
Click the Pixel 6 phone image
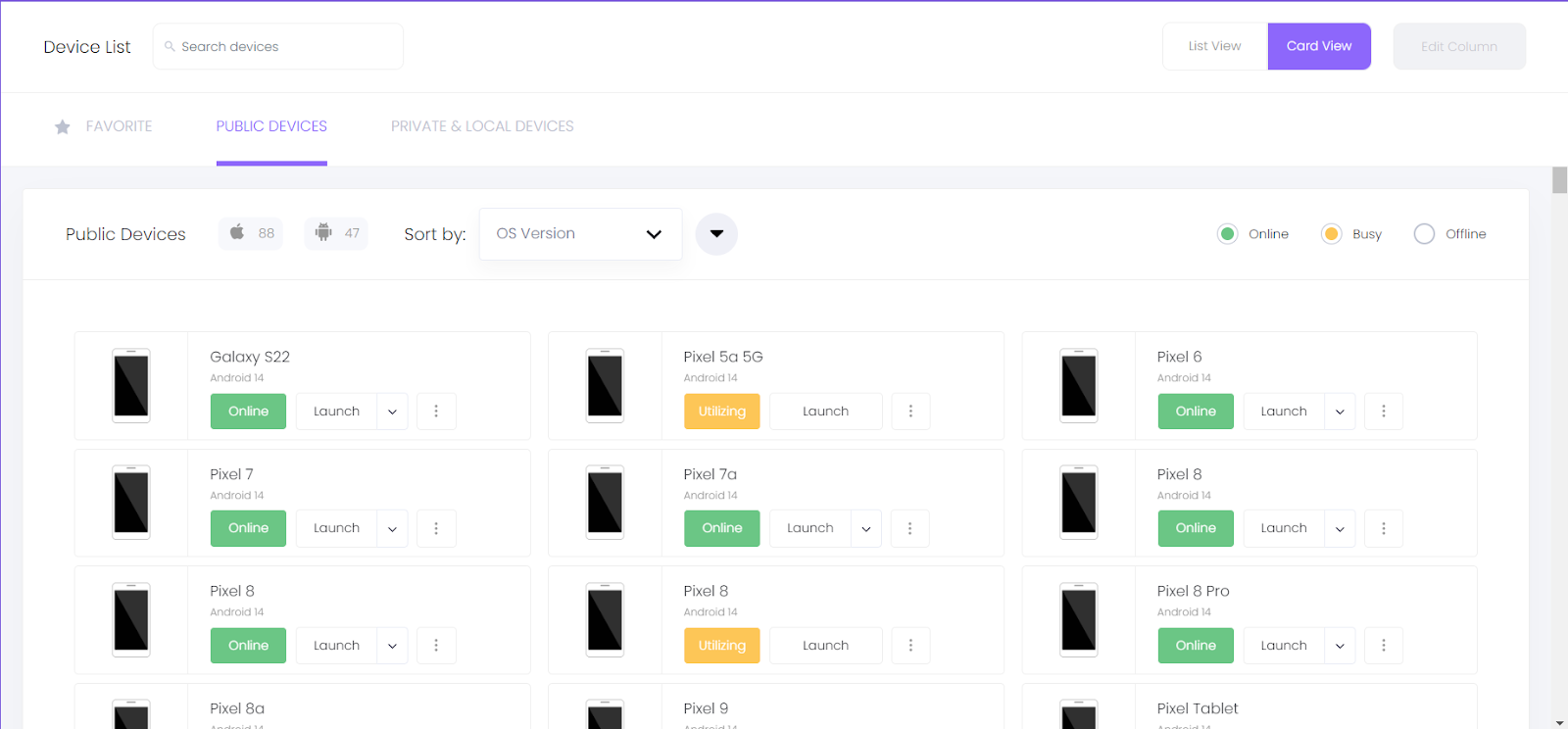[x=1079, y=385]
